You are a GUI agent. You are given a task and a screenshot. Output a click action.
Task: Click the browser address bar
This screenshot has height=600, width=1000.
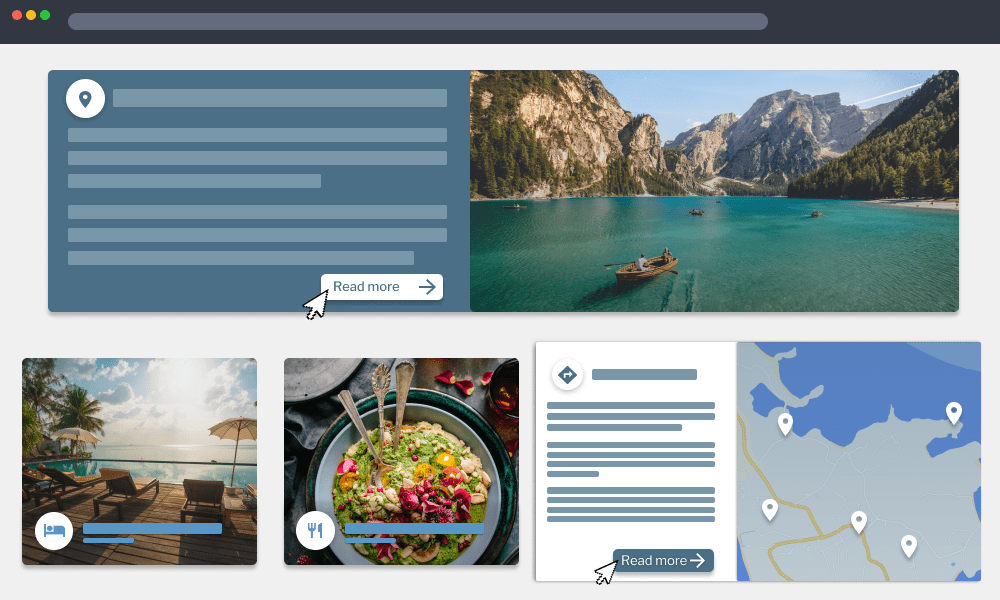[x=417, y=21]
